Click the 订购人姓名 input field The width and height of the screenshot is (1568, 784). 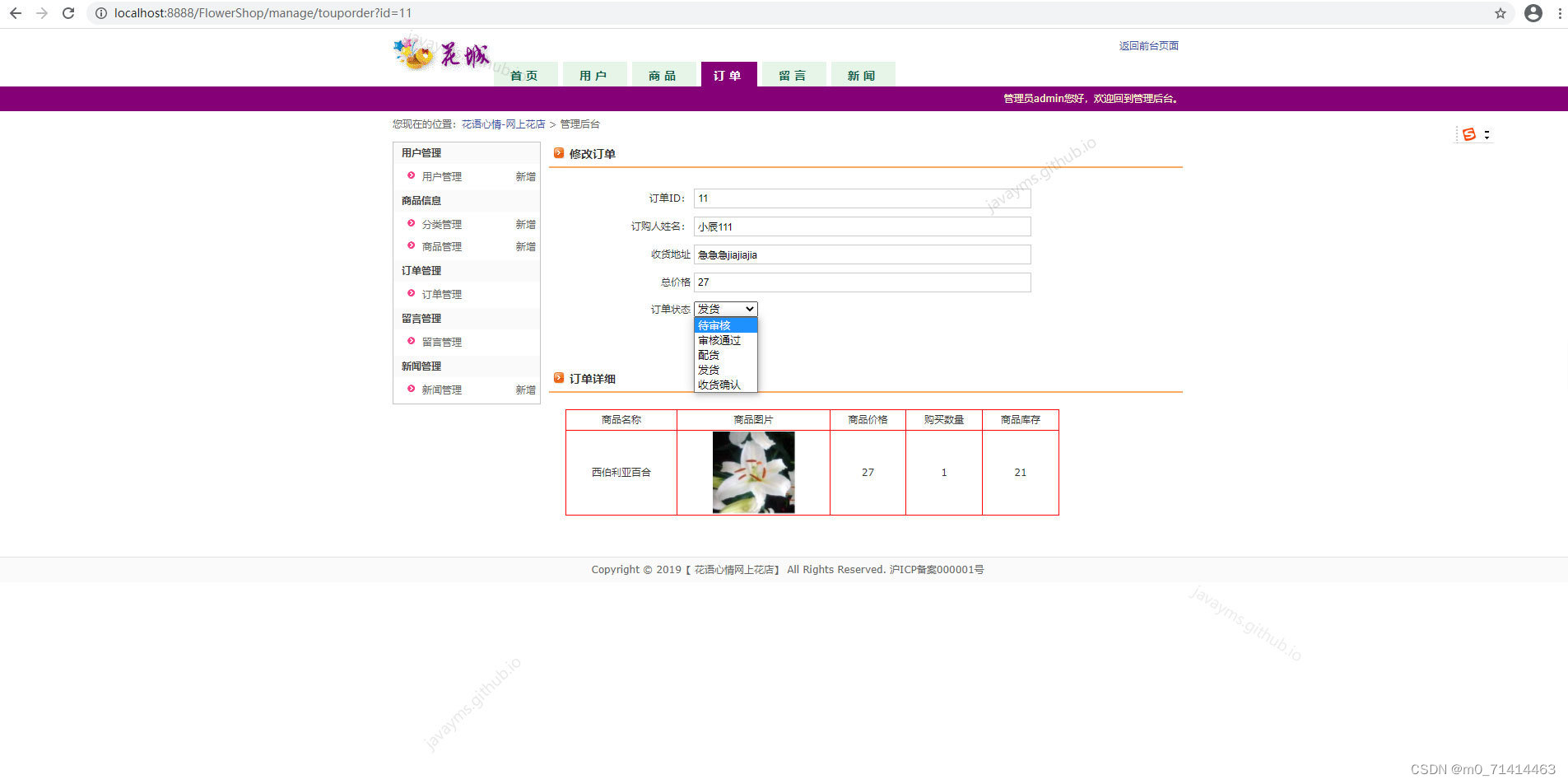863,226
